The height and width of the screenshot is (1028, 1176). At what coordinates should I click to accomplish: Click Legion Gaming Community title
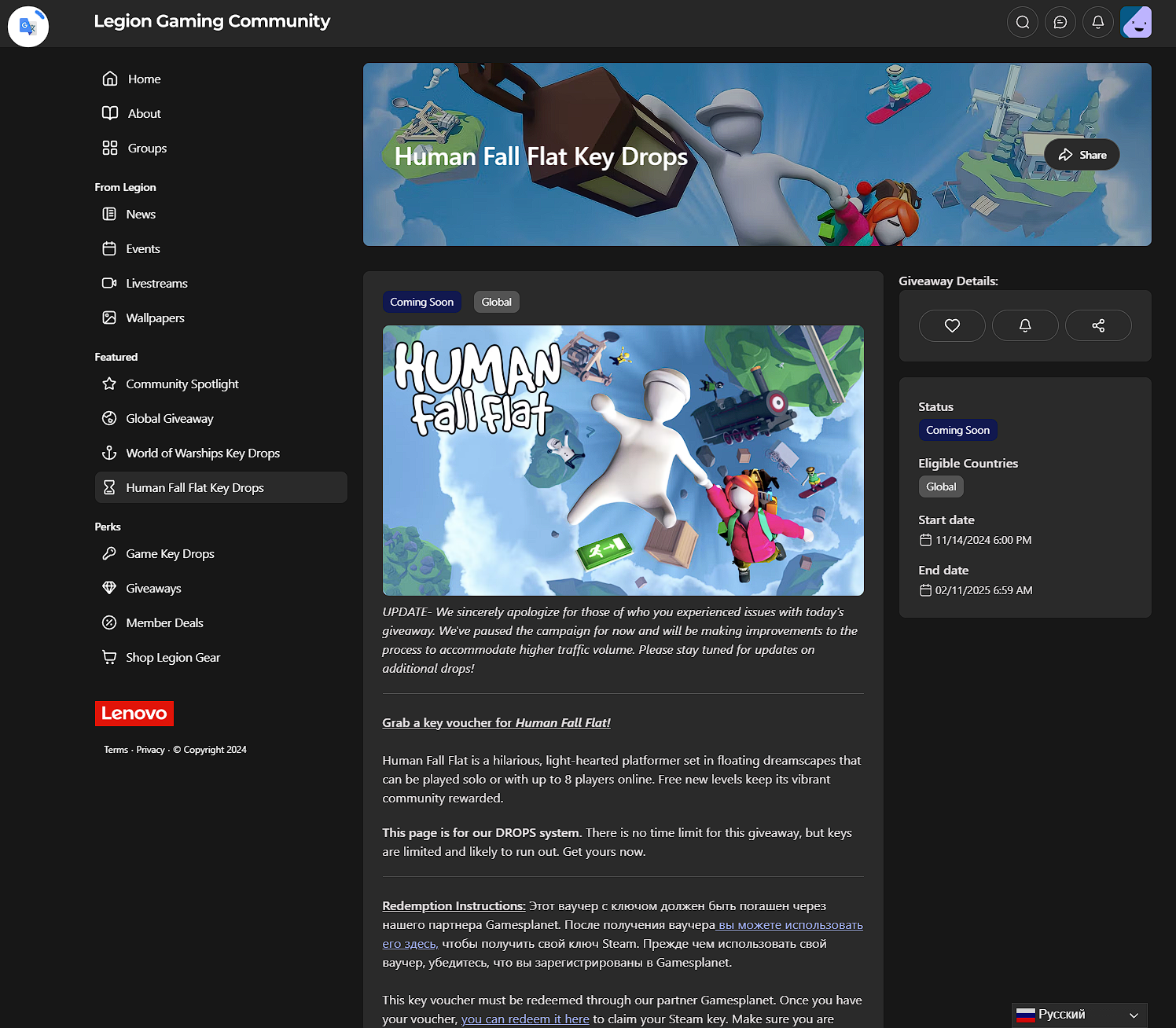(212, 21)
